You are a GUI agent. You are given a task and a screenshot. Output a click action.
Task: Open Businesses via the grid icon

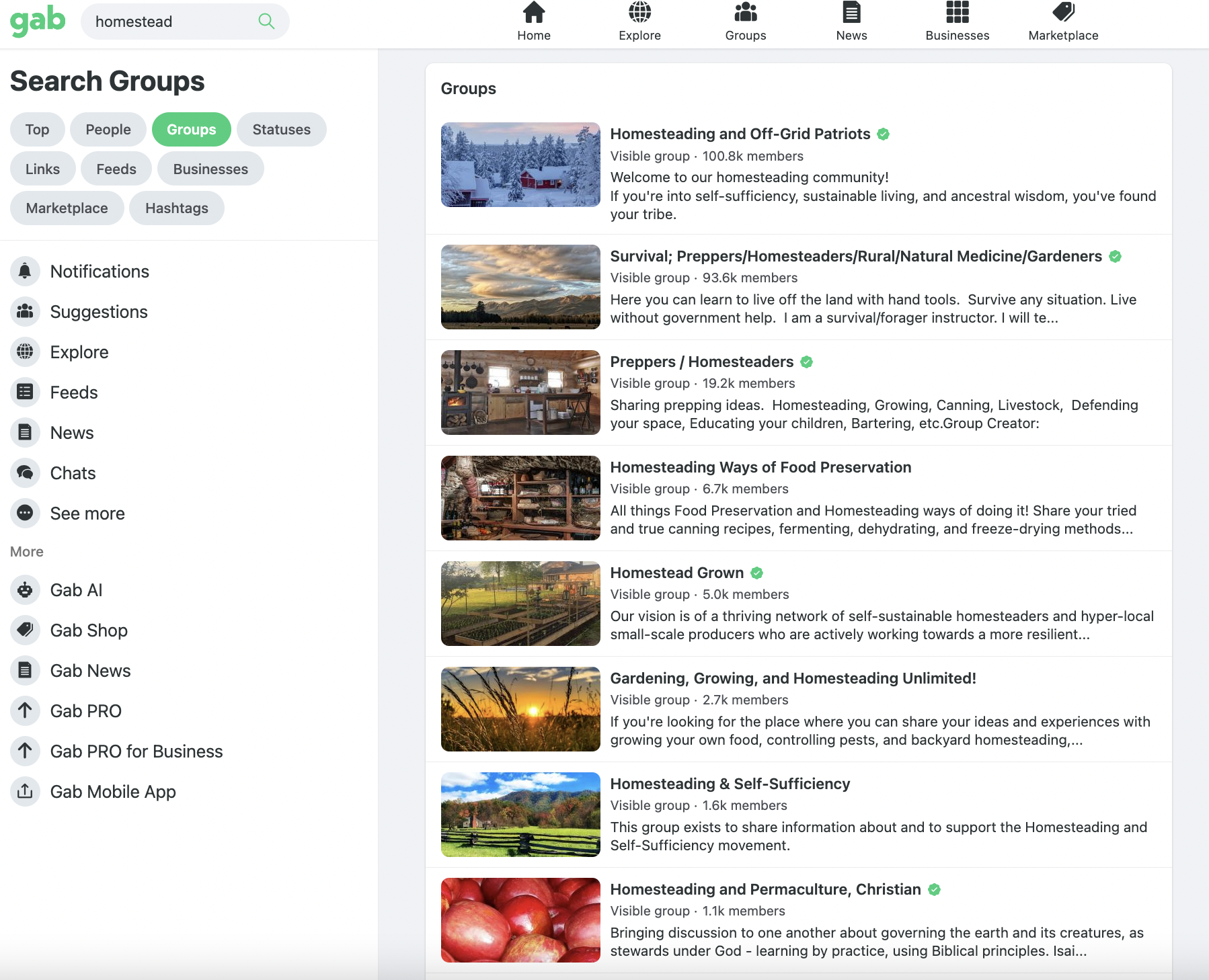pos(956,12)
